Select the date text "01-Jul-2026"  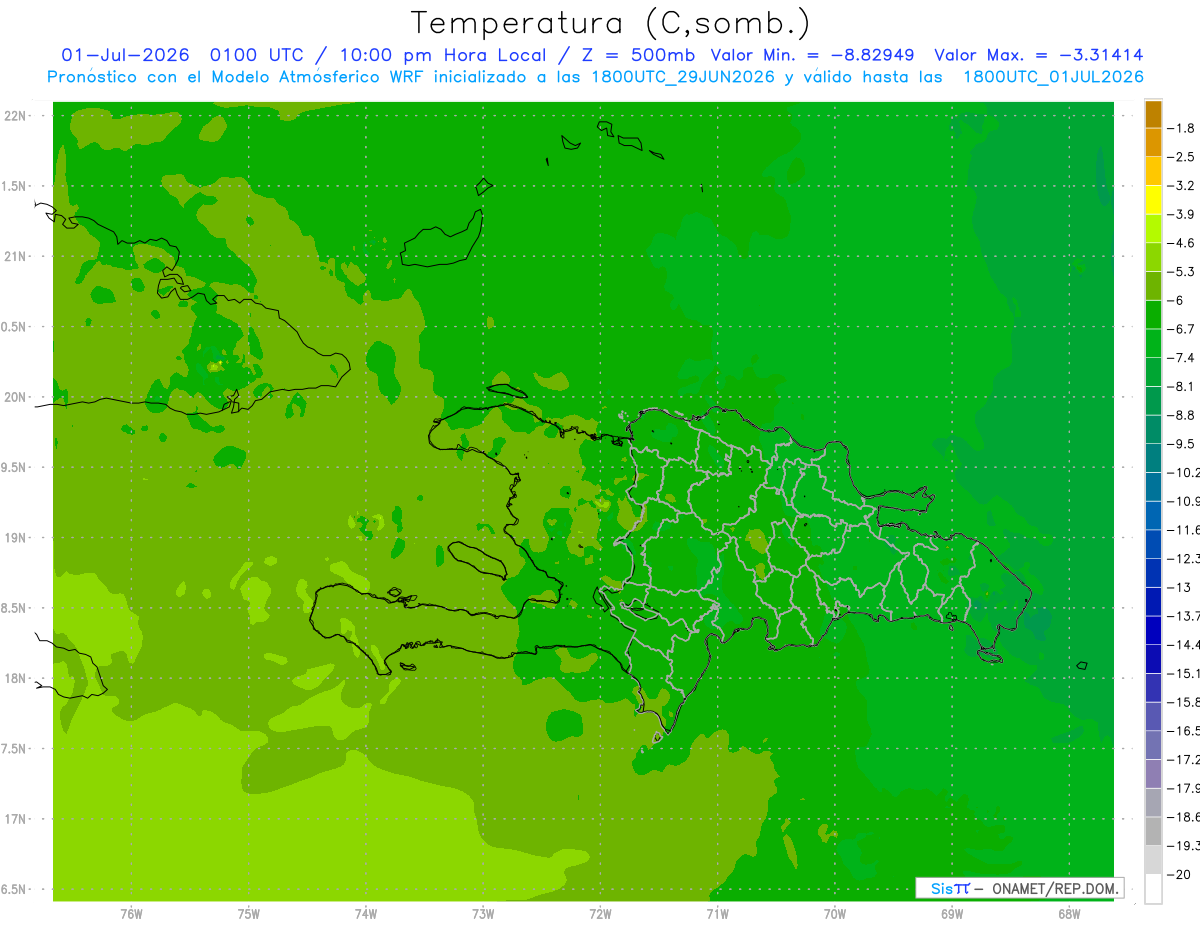click(125, 55)
